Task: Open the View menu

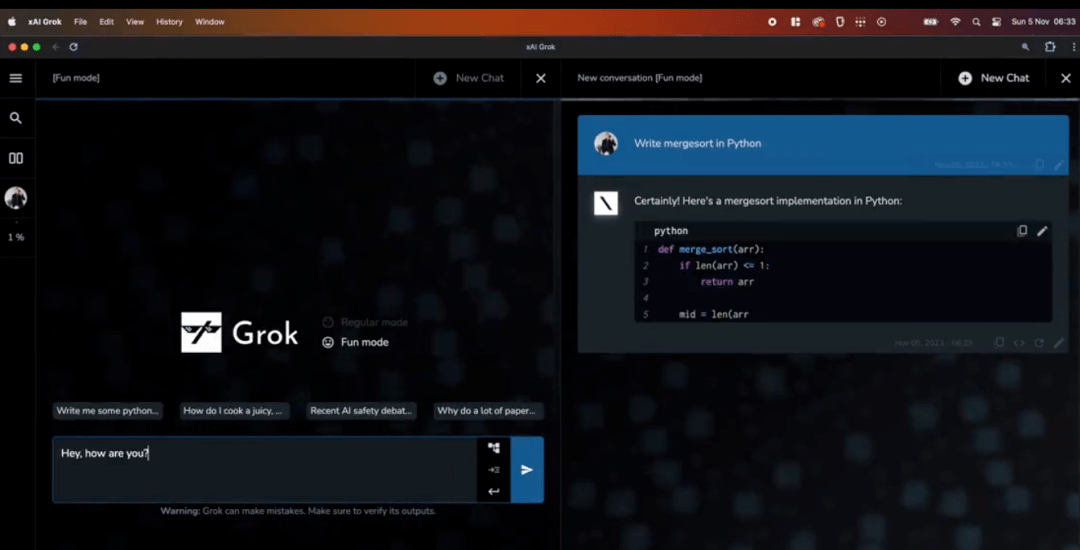Action: [135, 21]
